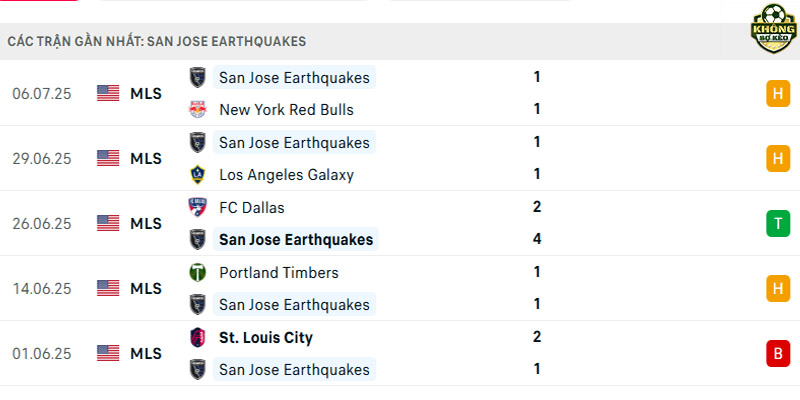800x400 pixels.
Task: Select highlighted San Jose Earthquakes in 26.06.25 match
Action: coord(296,239)
